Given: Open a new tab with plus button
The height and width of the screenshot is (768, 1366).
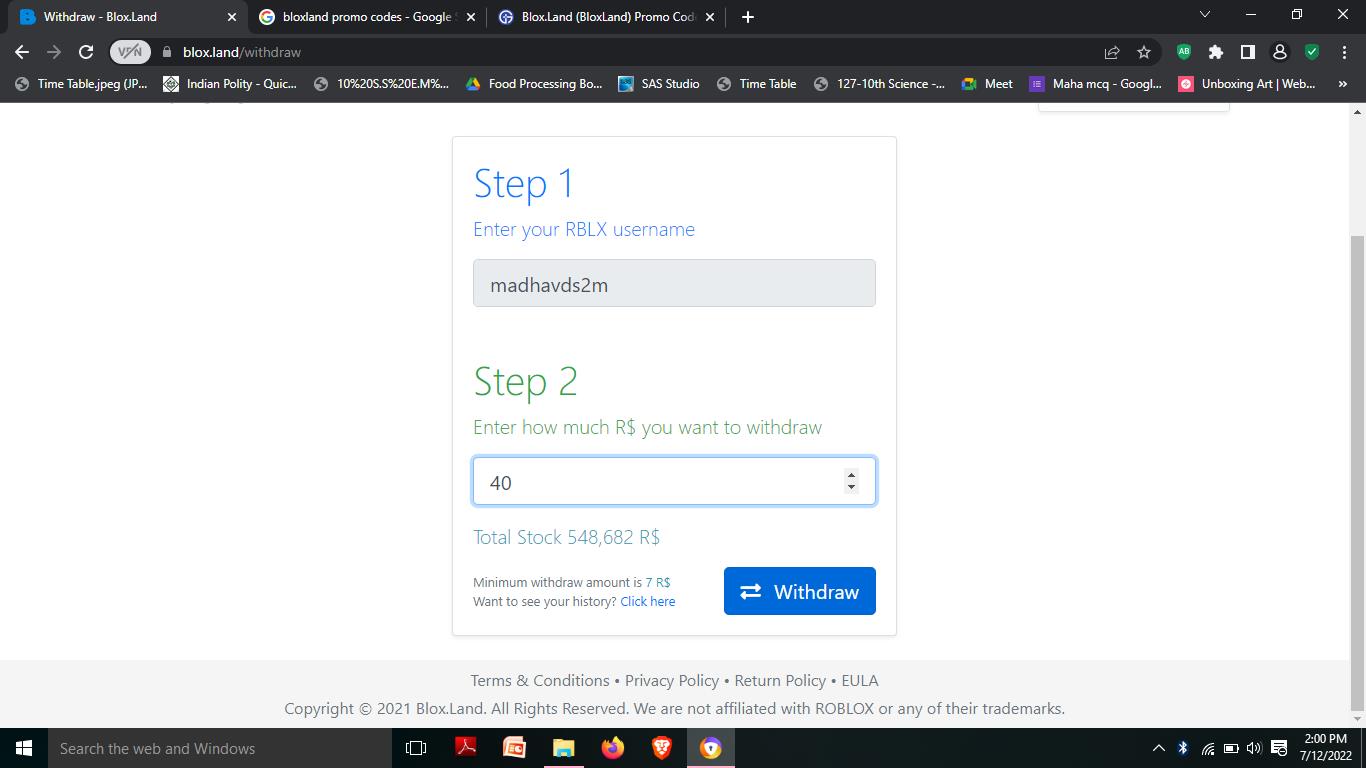Looking at the screenshot, I should pyautogui.click(x=748, y=17).
